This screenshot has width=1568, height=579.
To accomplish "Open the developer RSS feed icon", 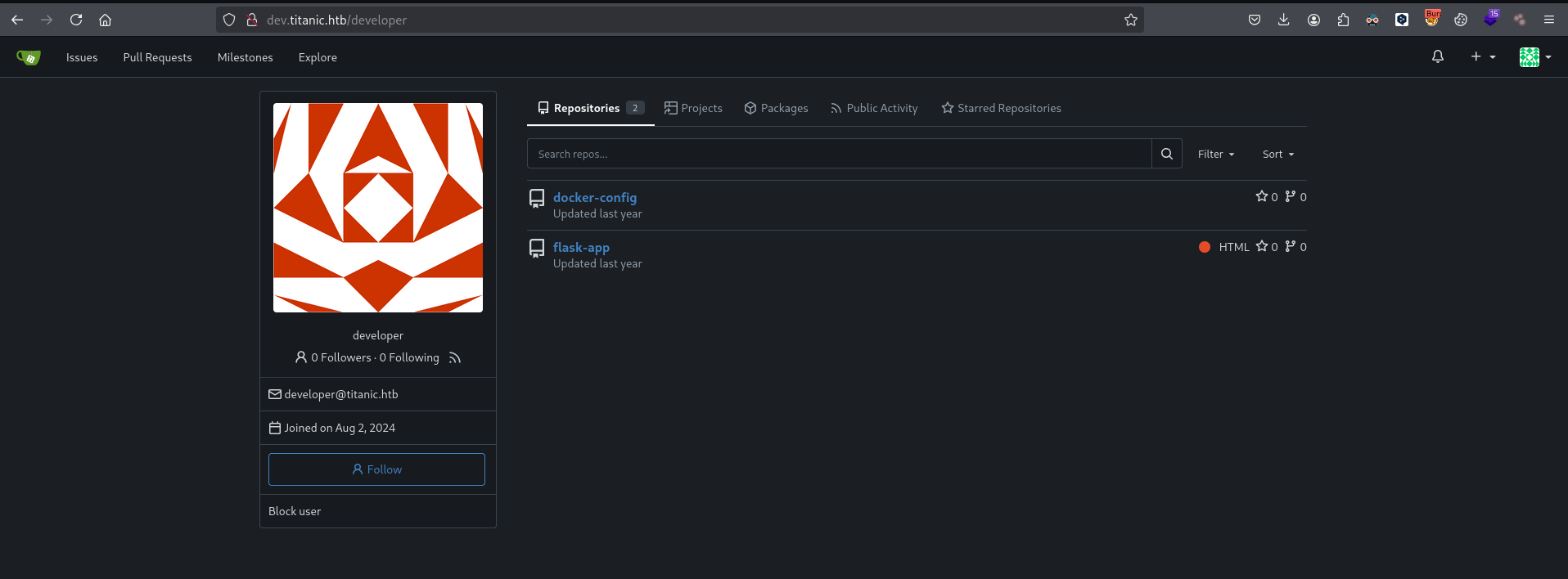I will 455,358.
